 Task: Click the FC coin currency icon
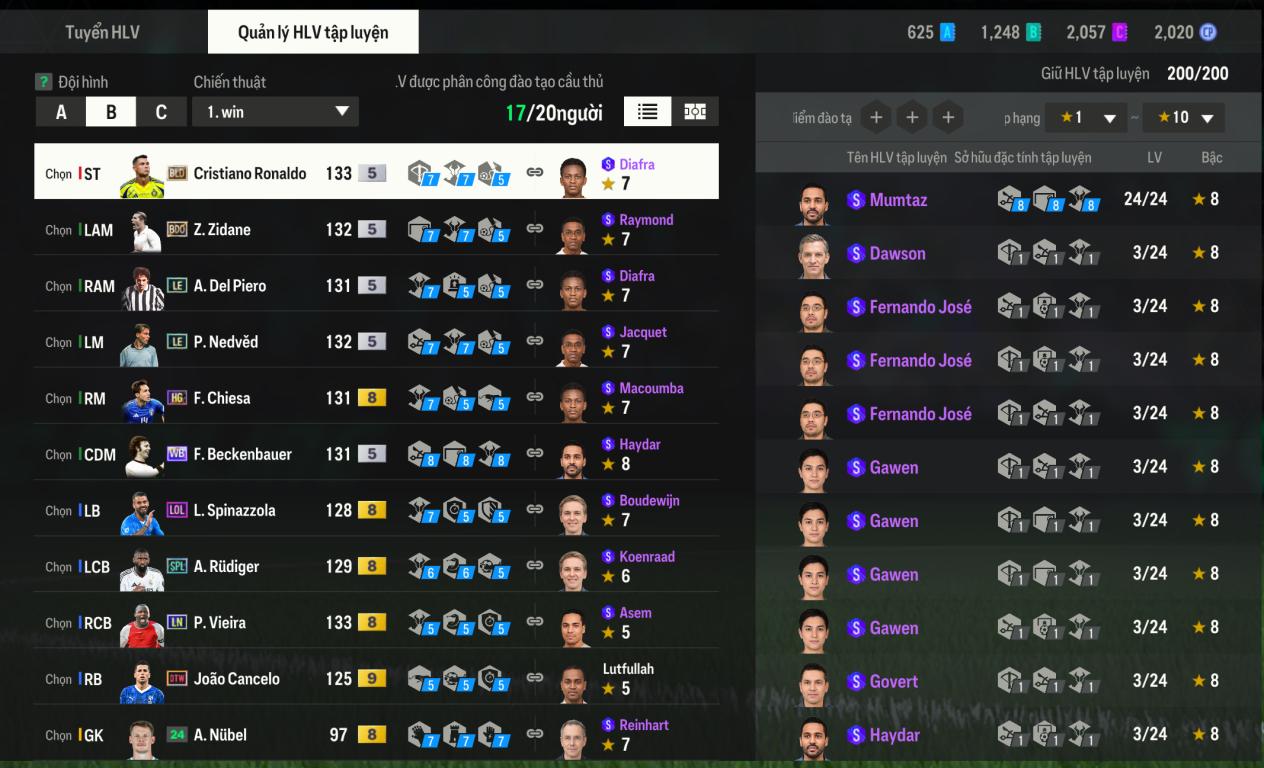coord(1208,32)
